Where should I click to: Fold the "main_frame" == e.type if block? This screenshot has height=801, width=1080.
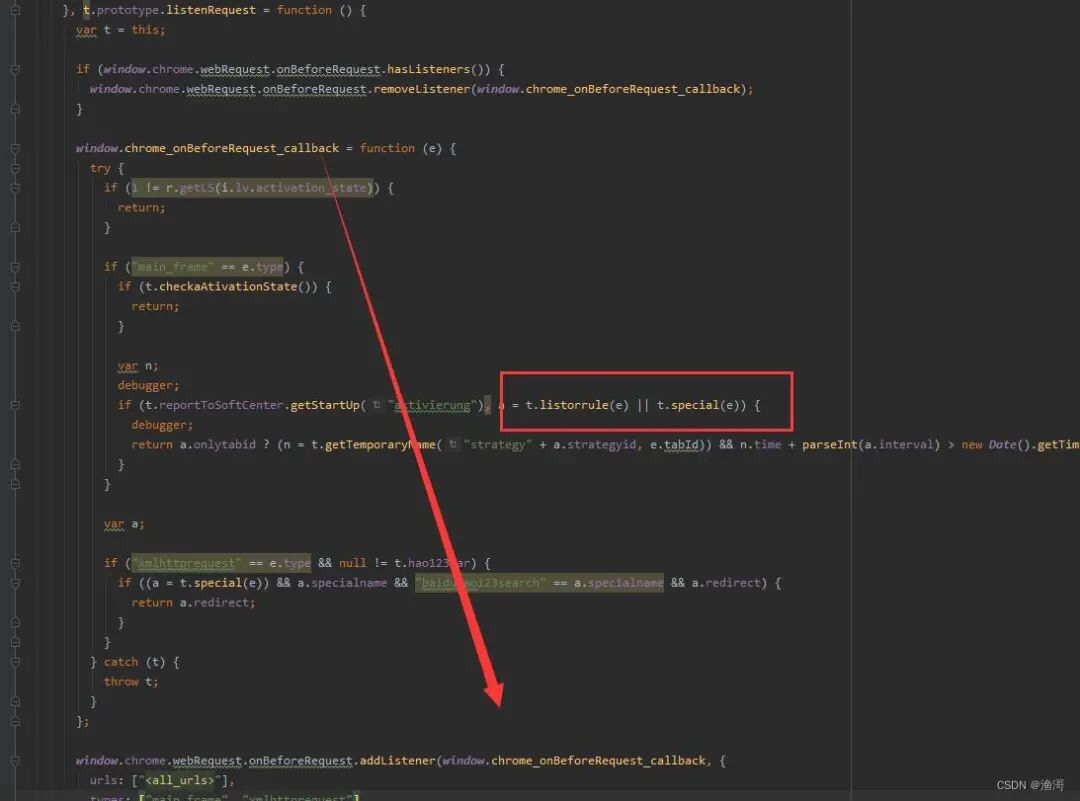tap(15, 267)
